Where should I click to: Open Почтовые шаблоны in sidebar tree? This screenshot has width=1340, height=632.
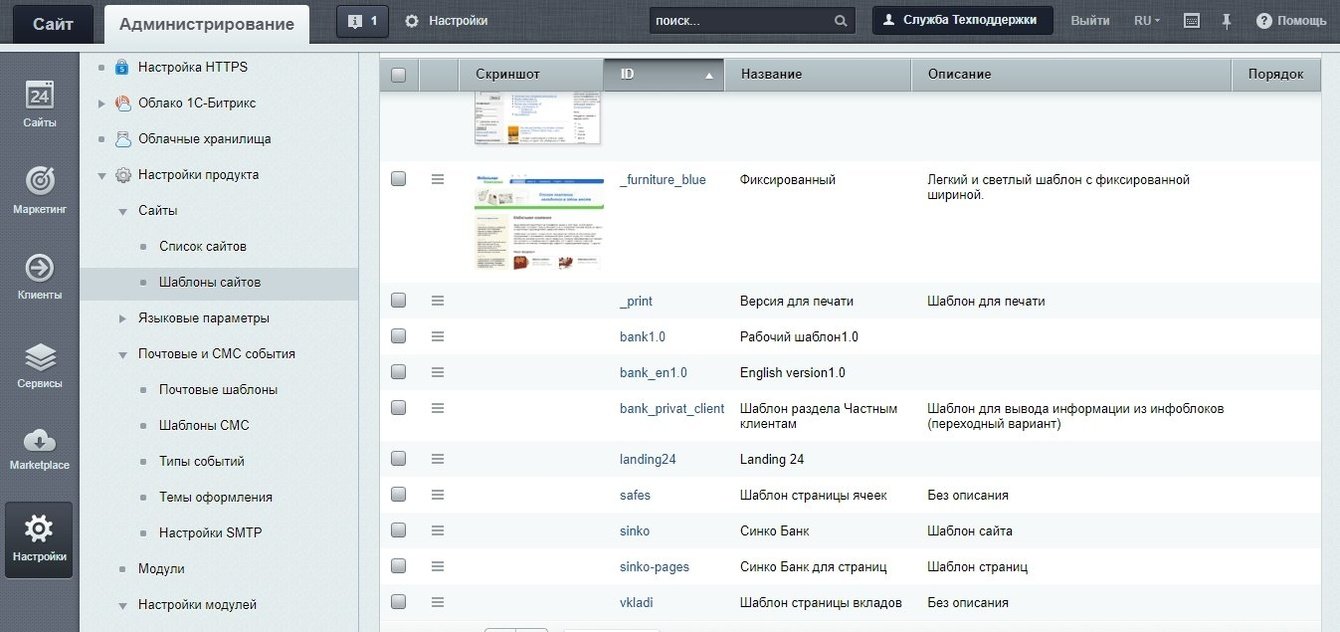(x=218, y=389)
